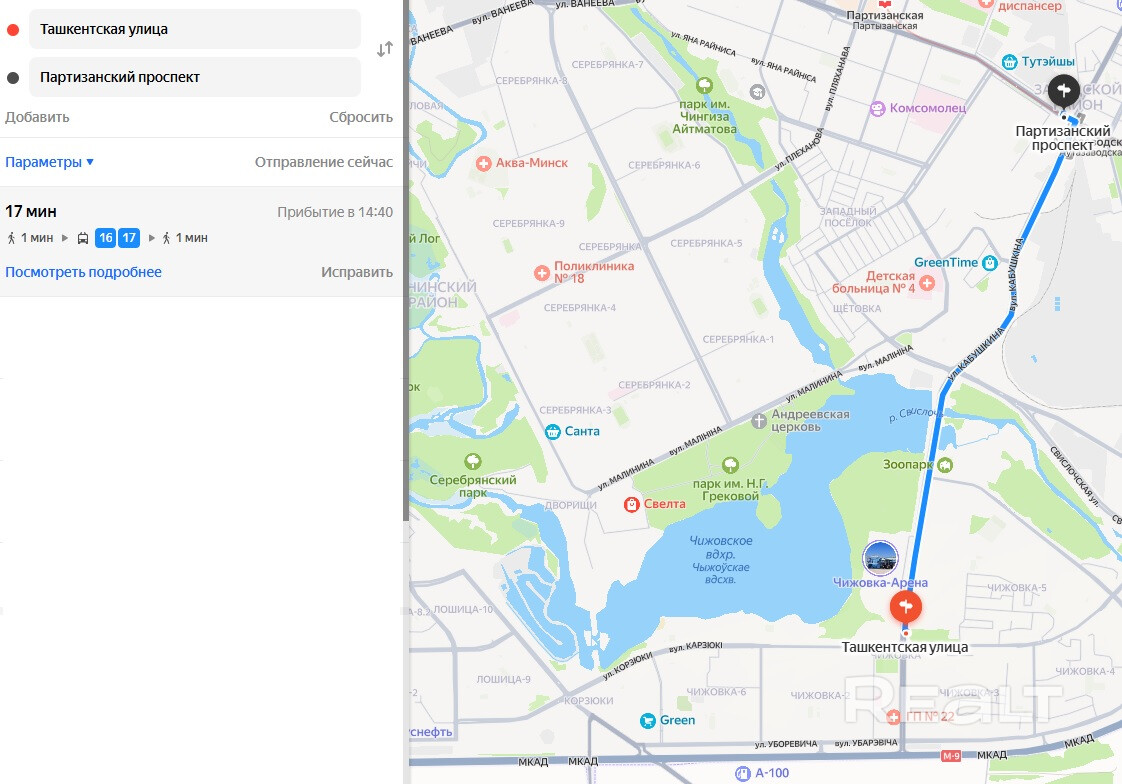Click Сбросить to reset the route
The height and width of the screenshot is (784, 1122).
click(x=361, y=117)
